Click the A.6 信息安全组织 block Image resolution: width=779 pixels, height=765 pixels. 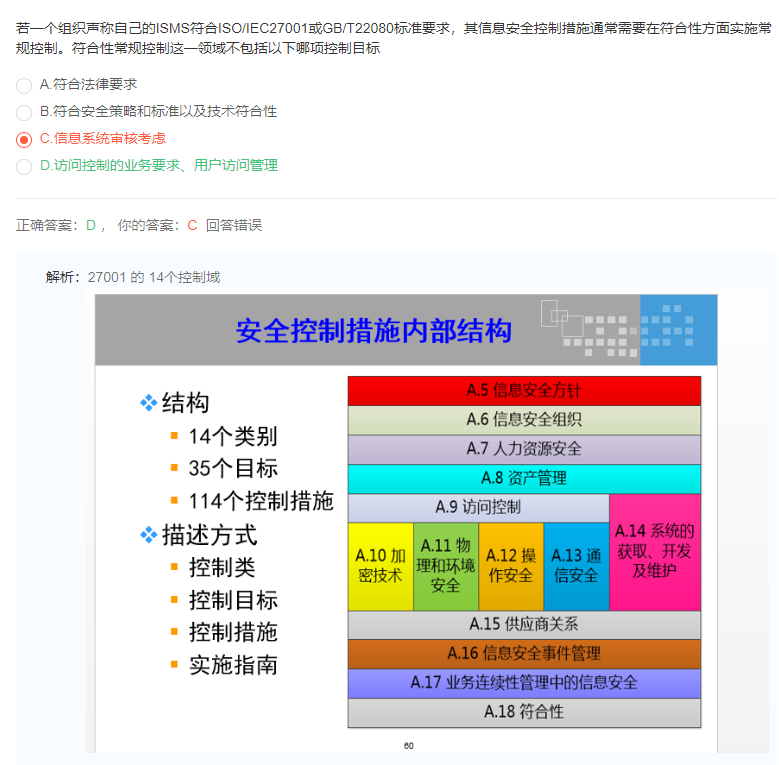point(524,420)
